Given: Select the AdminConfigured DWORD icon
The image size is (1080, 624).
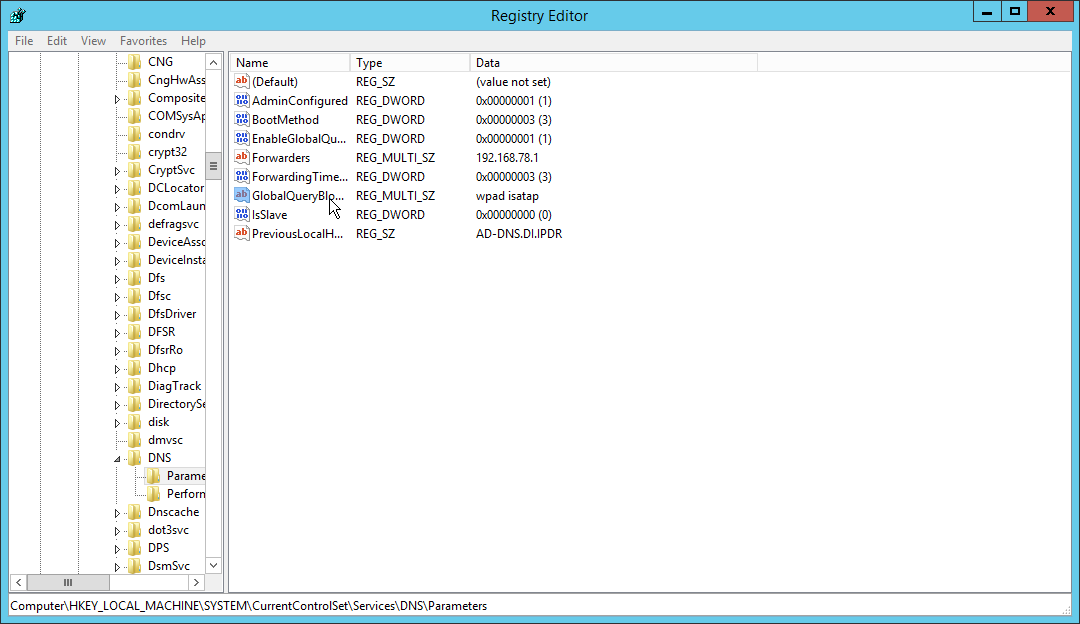Looking at the screenshot, I should pos(241,101).
